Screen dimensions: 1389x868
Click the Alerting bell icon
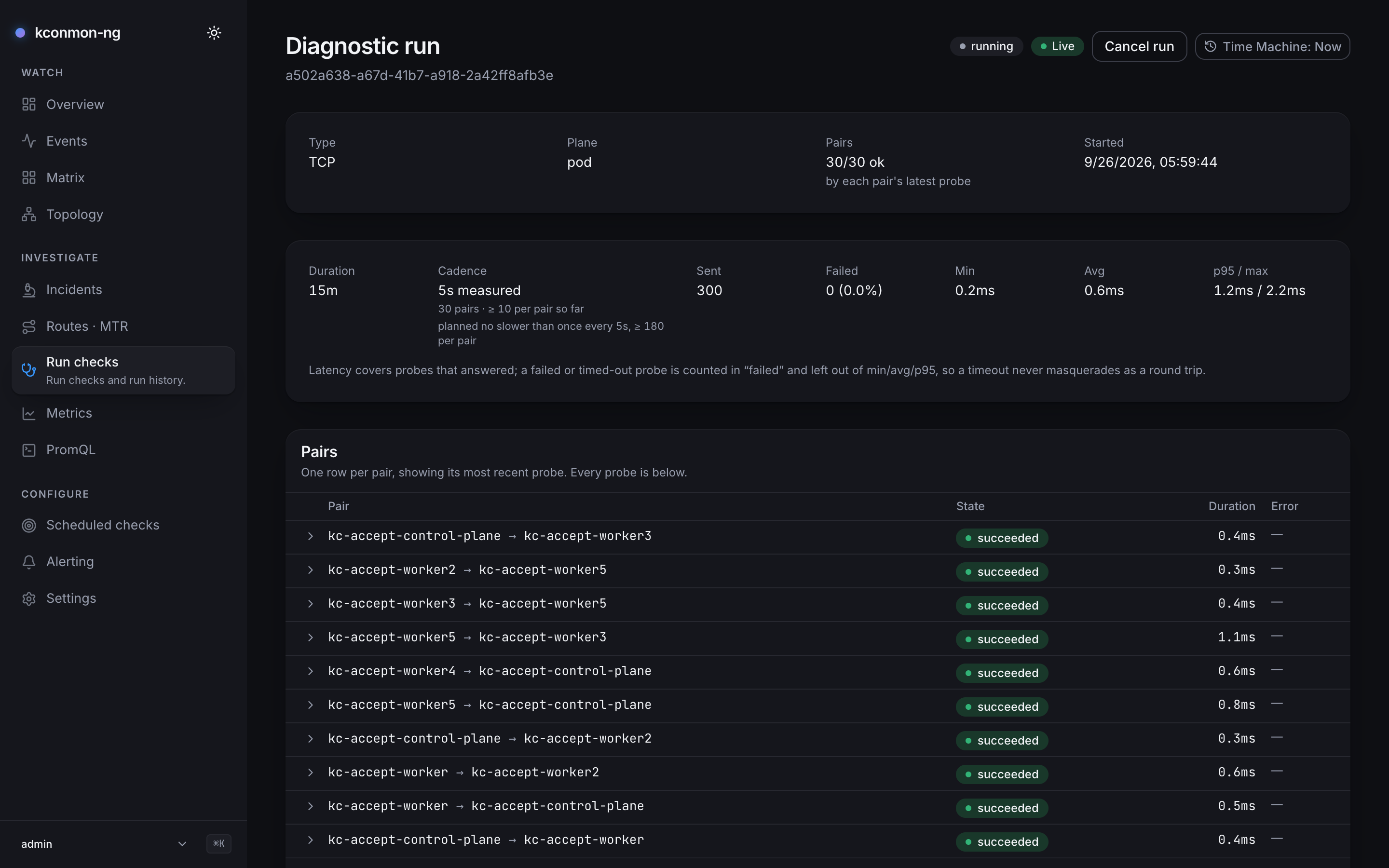coord(29,562)
